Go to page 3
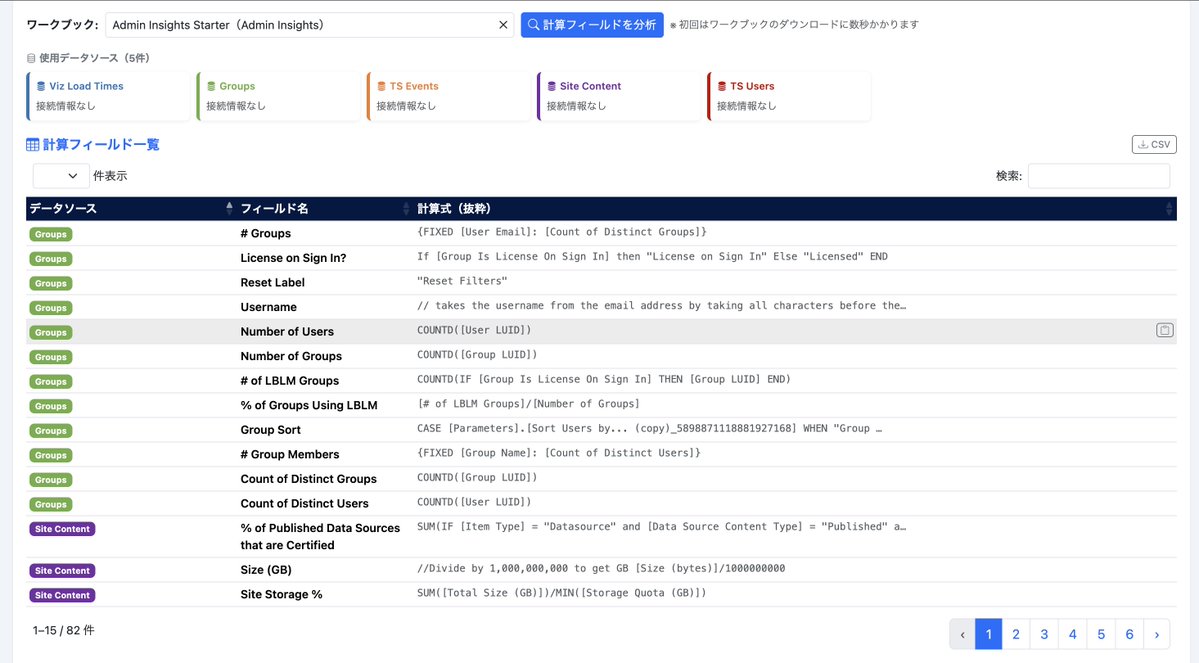This screenshot has width=1199, height=663. click(x=1044, y=634)
